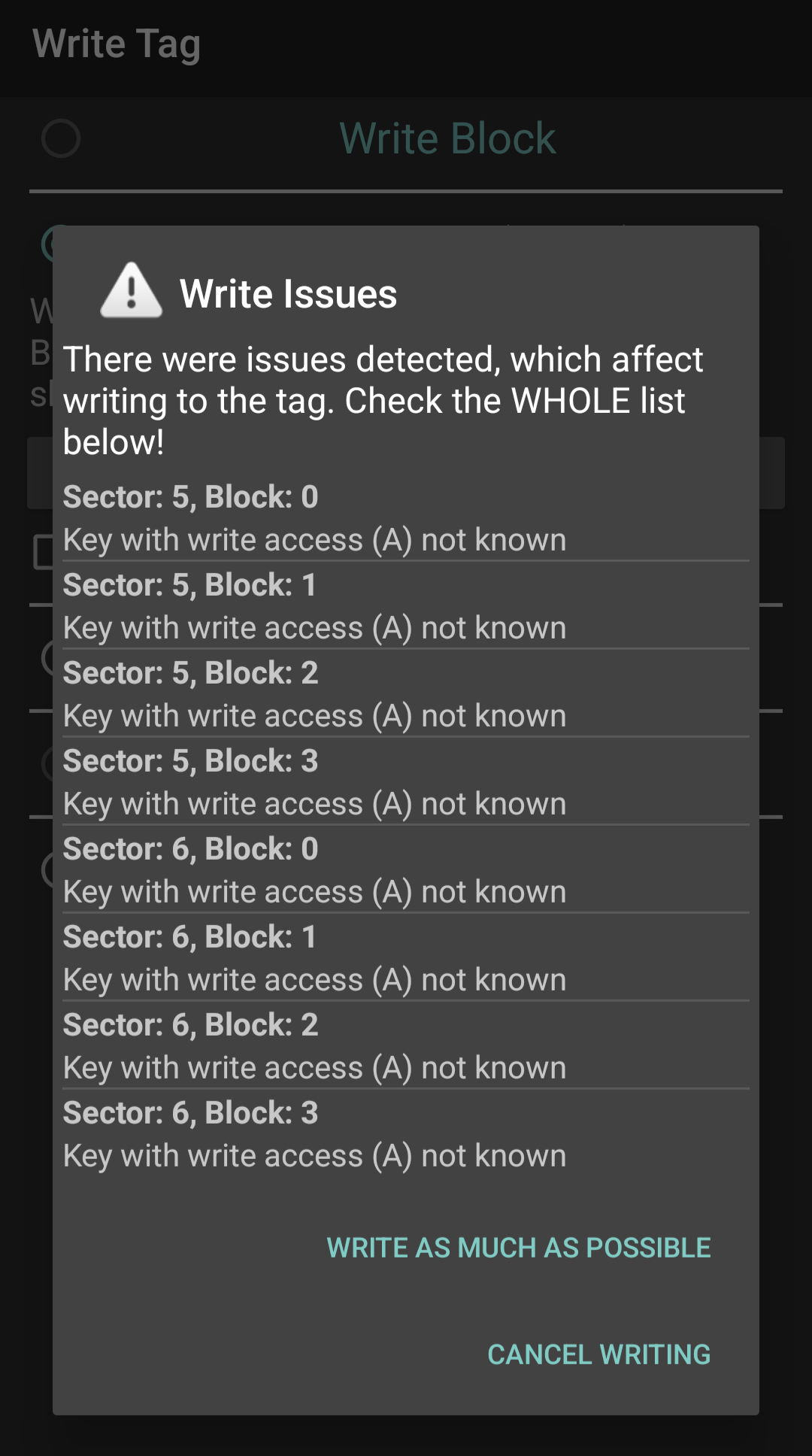Tap the Write Tag title bar text
Image resolution: width=812 pixels, height=1456 pixels.
point(117,44)
